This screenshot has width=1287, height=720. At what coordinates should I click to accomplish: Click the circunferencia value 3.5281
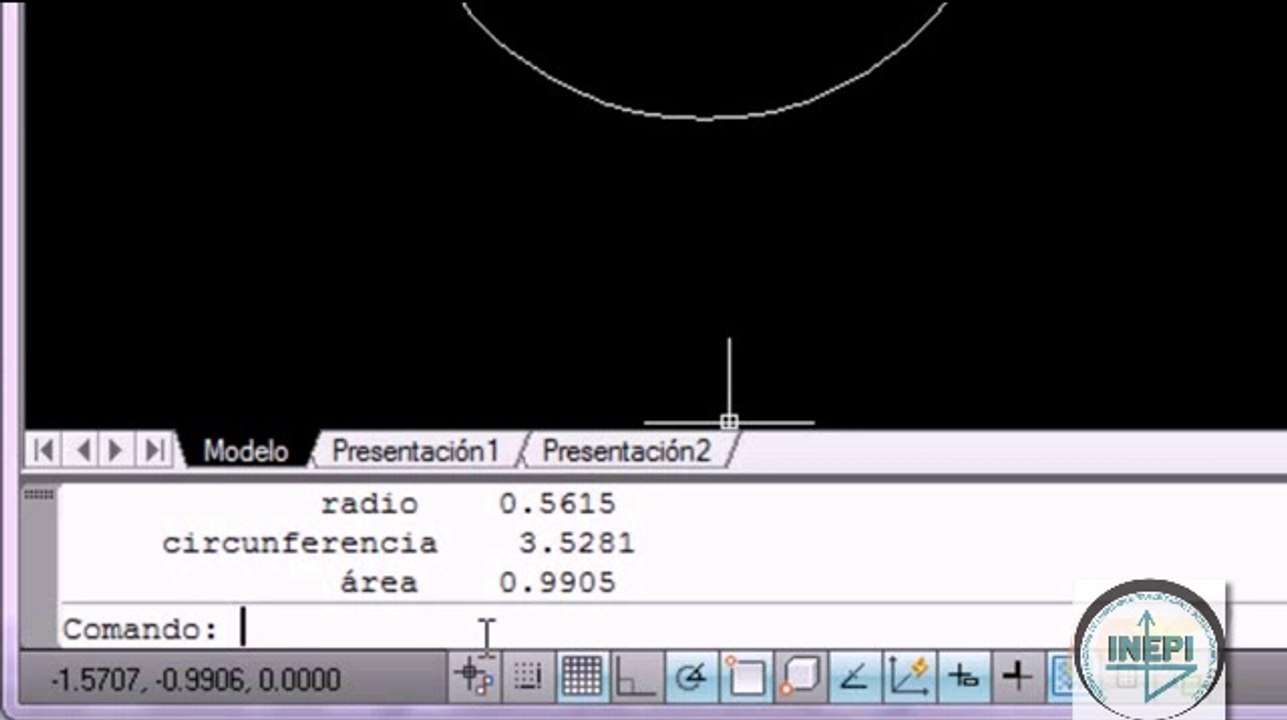tap(576, 543)
